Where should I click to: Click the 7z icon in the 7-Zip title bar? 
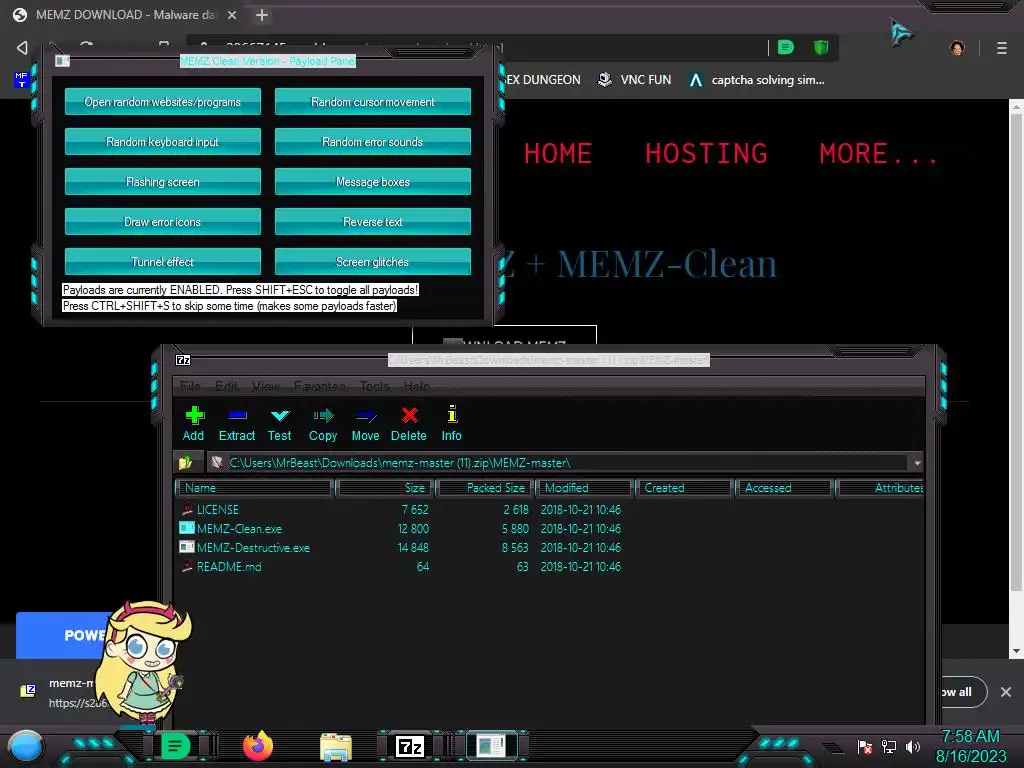184,360
